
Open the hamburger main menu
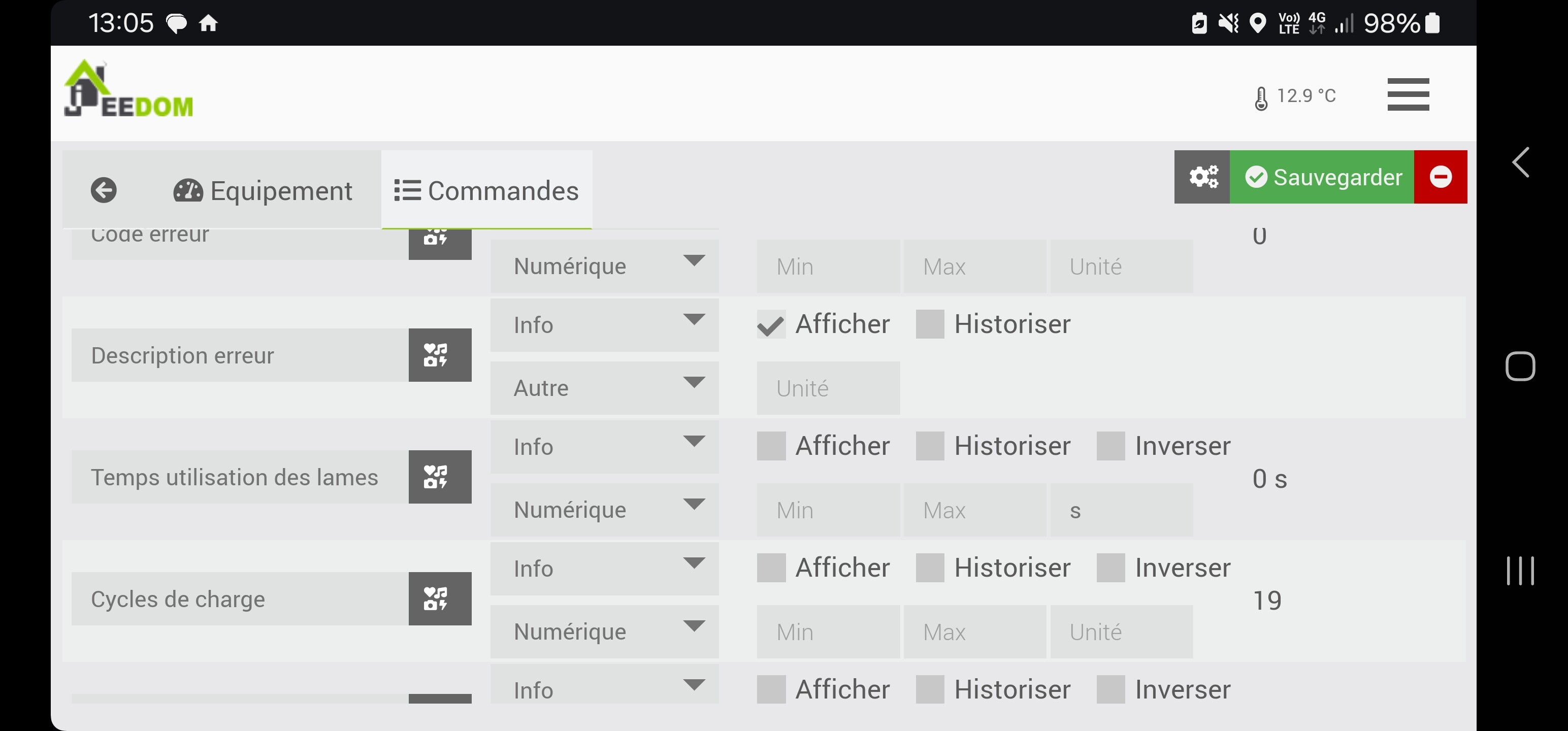coord(1408,94)
